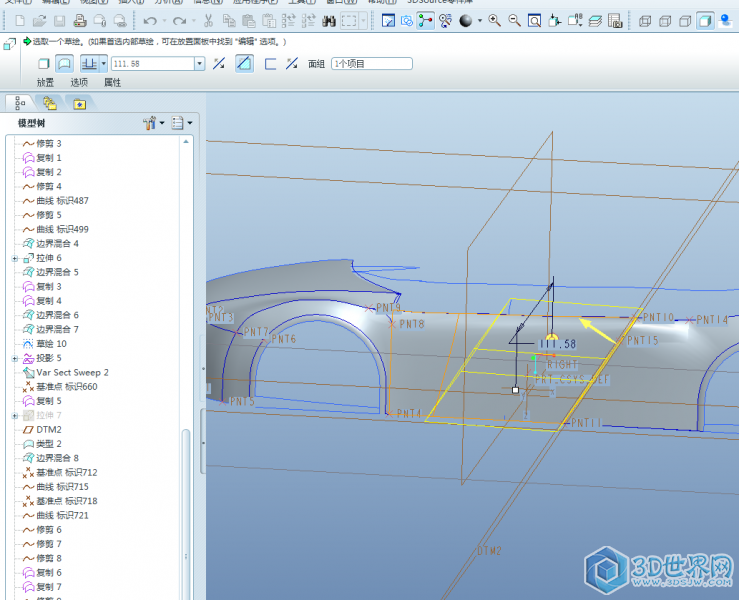
Task: Cut the selection with scissors icon
Action: (208, 21)
